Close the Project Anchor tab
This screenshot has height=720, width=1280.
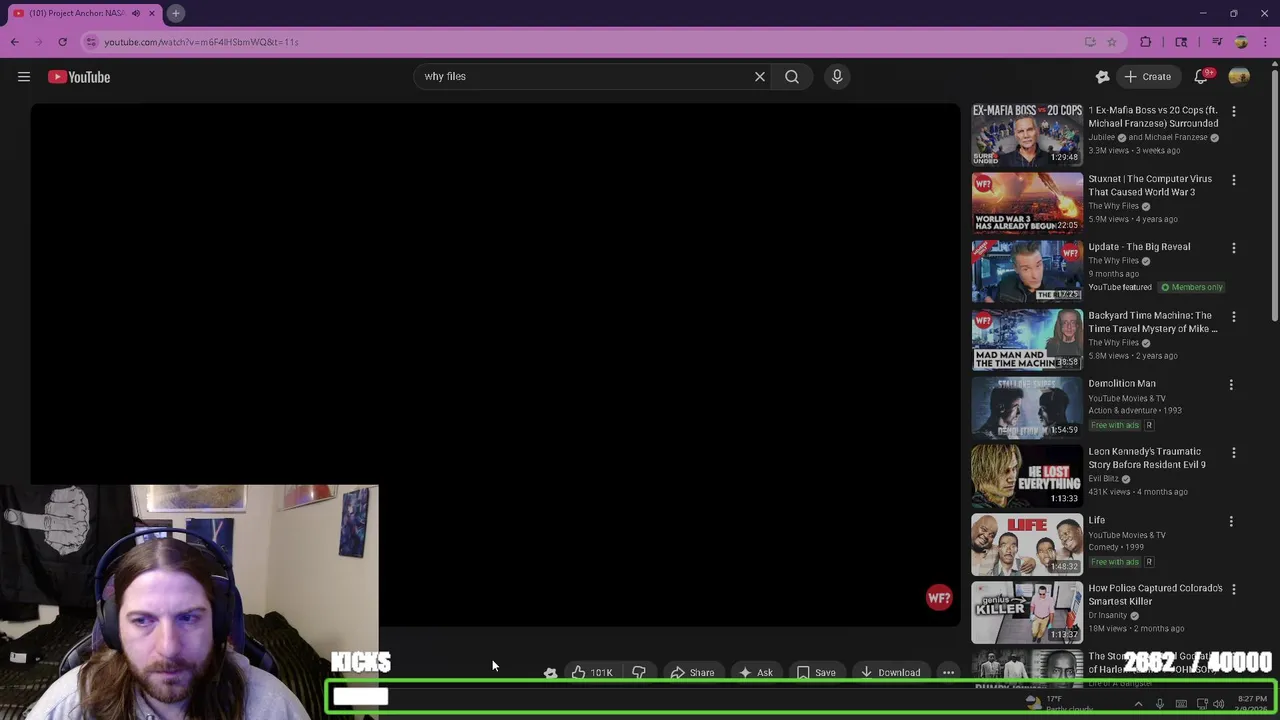coord(152,13)
